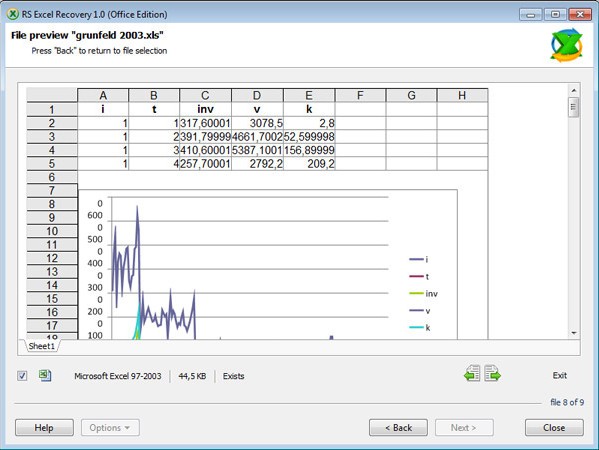Click 'Microsoft Excel 97-2003' file type text
This screenshot has height=450, width=599.
(x=118, y=376)
